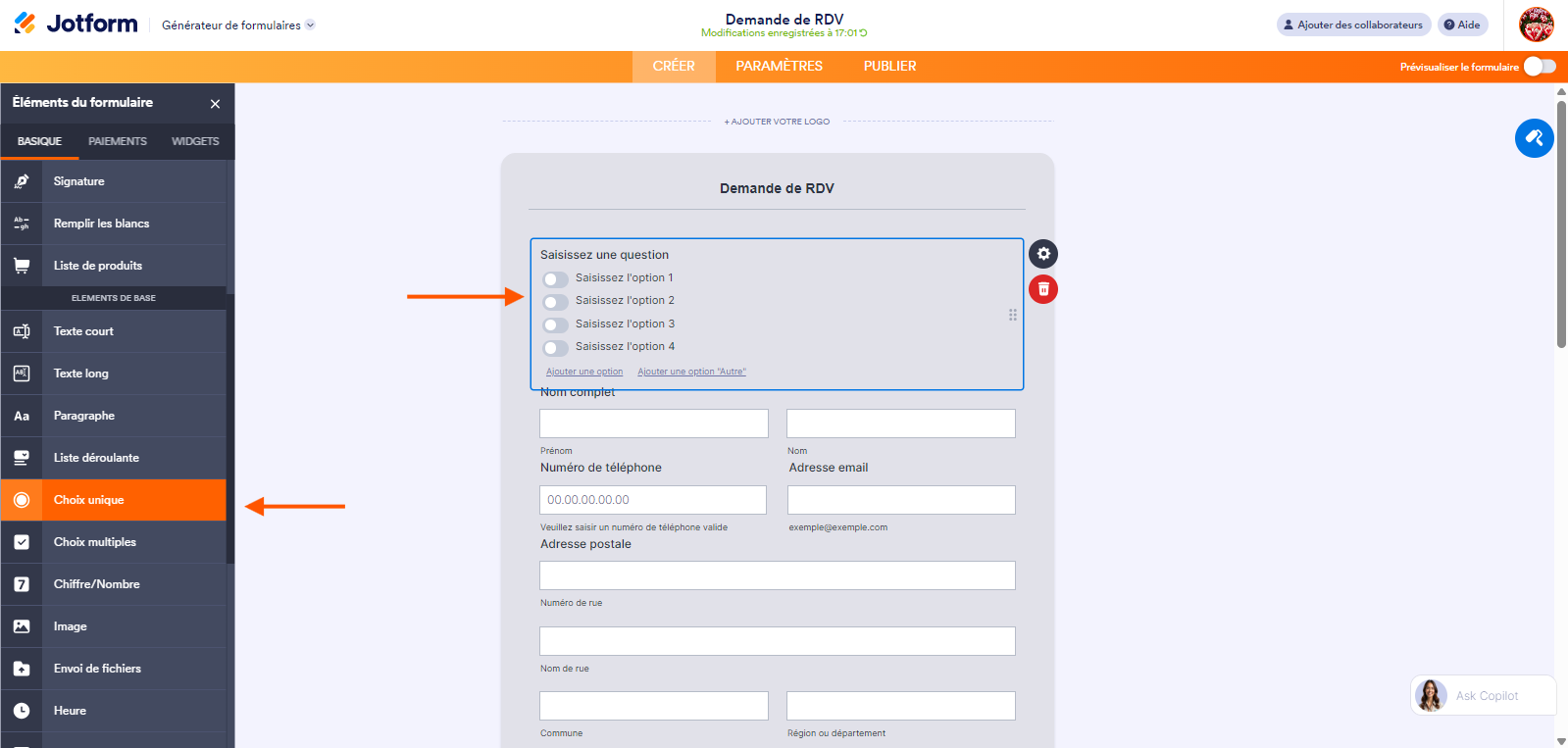
Task: Select the Liste de produits cart icon
Action: point(22,266)
